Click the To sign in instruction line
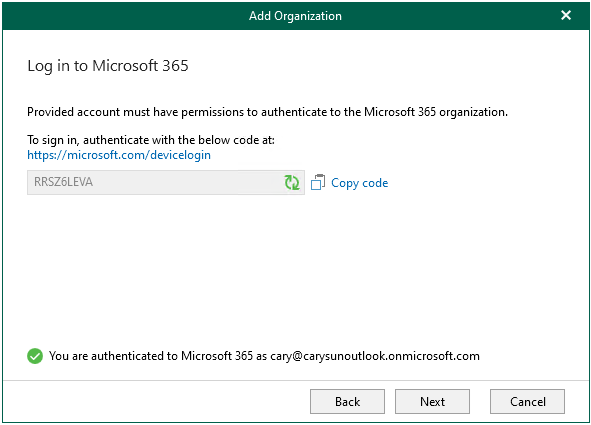The image size is (591, 425). [x=151, y=140]
